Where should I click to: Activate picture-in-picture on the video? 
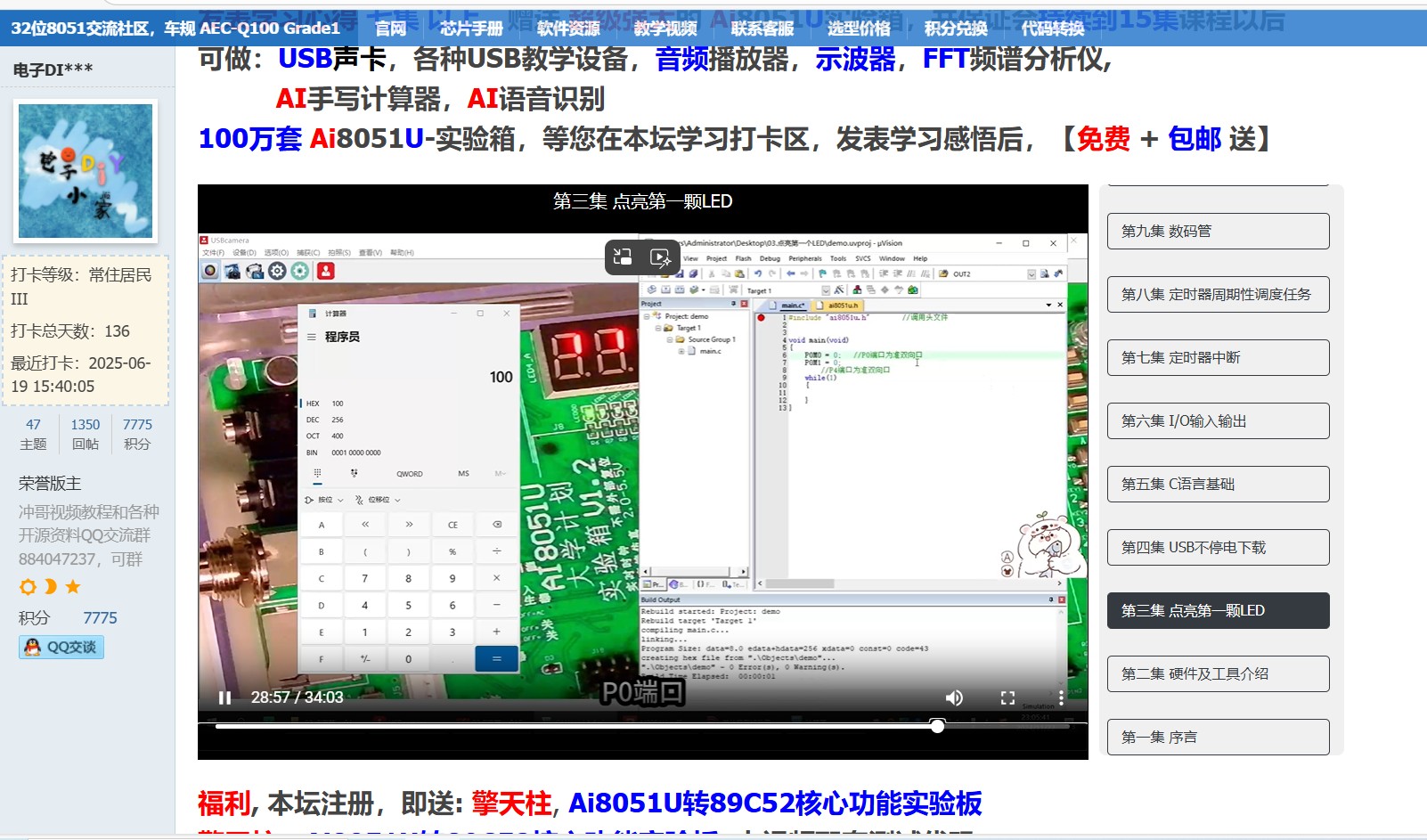point(623,257)
